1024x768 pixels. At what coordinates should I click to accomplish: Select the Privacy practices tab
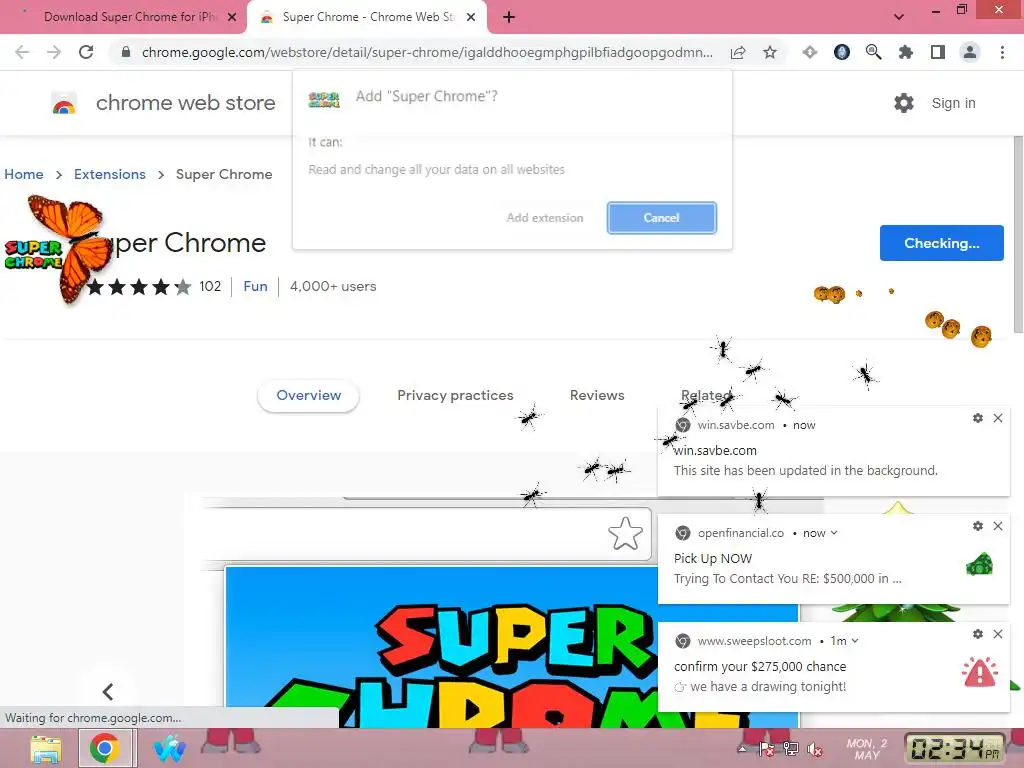click(x=455, y=395)
